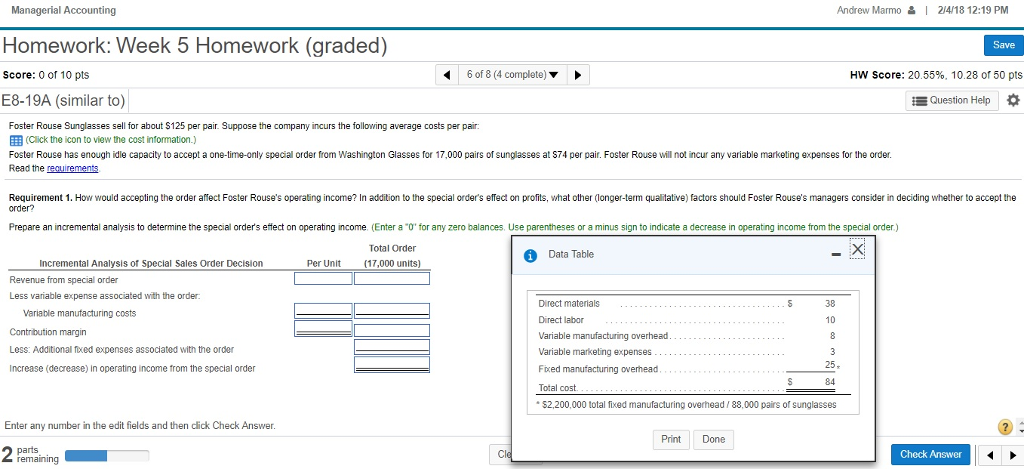Click Check Answer button
The height and width of the screenshot is (469, 1024).
[931, 455]
